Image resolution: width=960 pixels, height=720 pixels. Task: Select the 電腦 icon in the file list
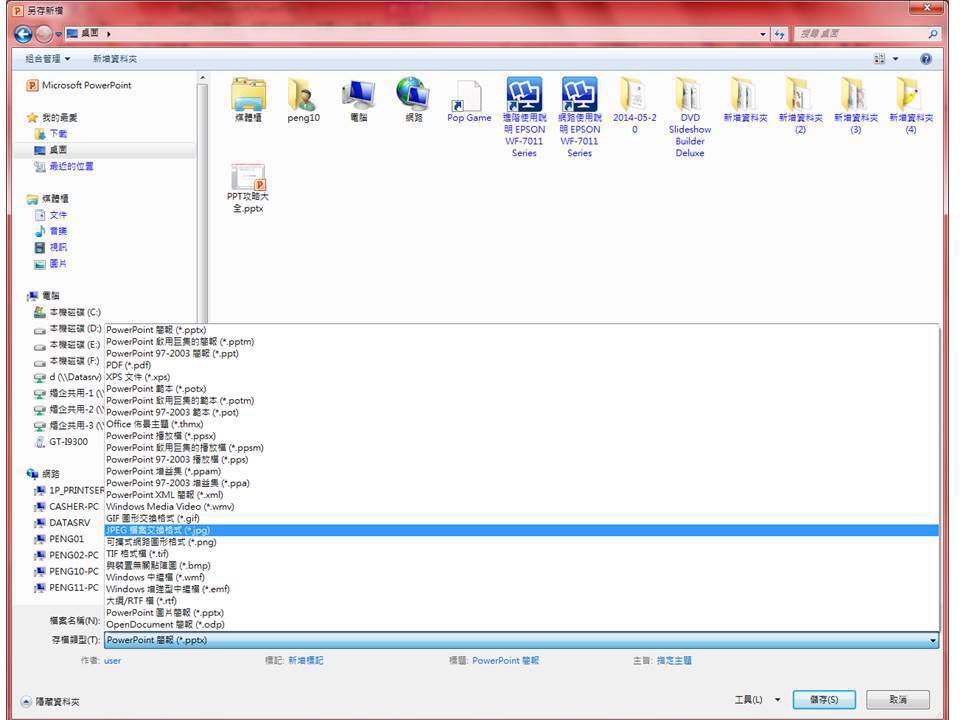359,99
